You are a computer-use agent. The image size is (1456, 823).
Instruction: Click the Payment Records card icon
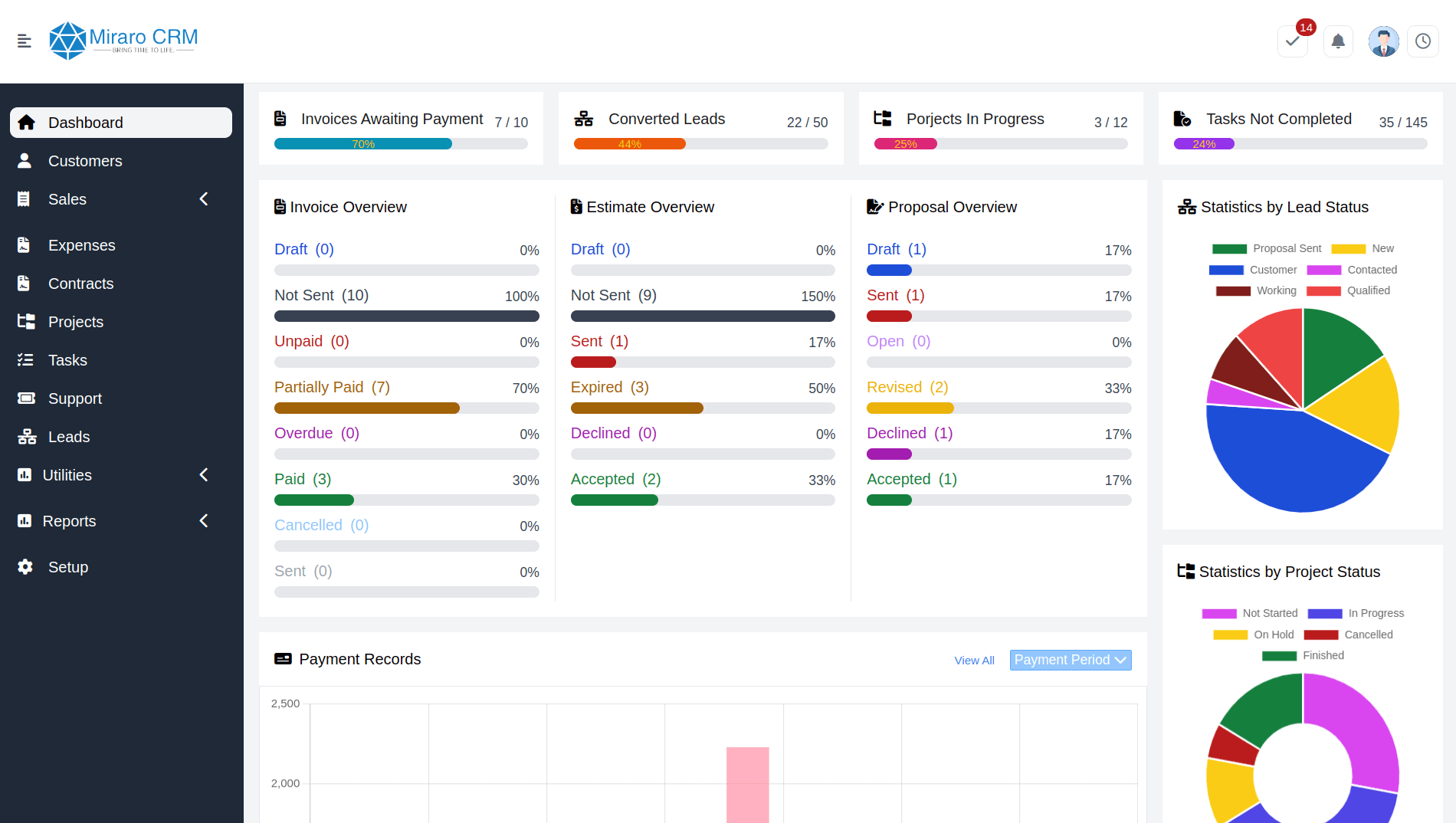tap(283, 659)
